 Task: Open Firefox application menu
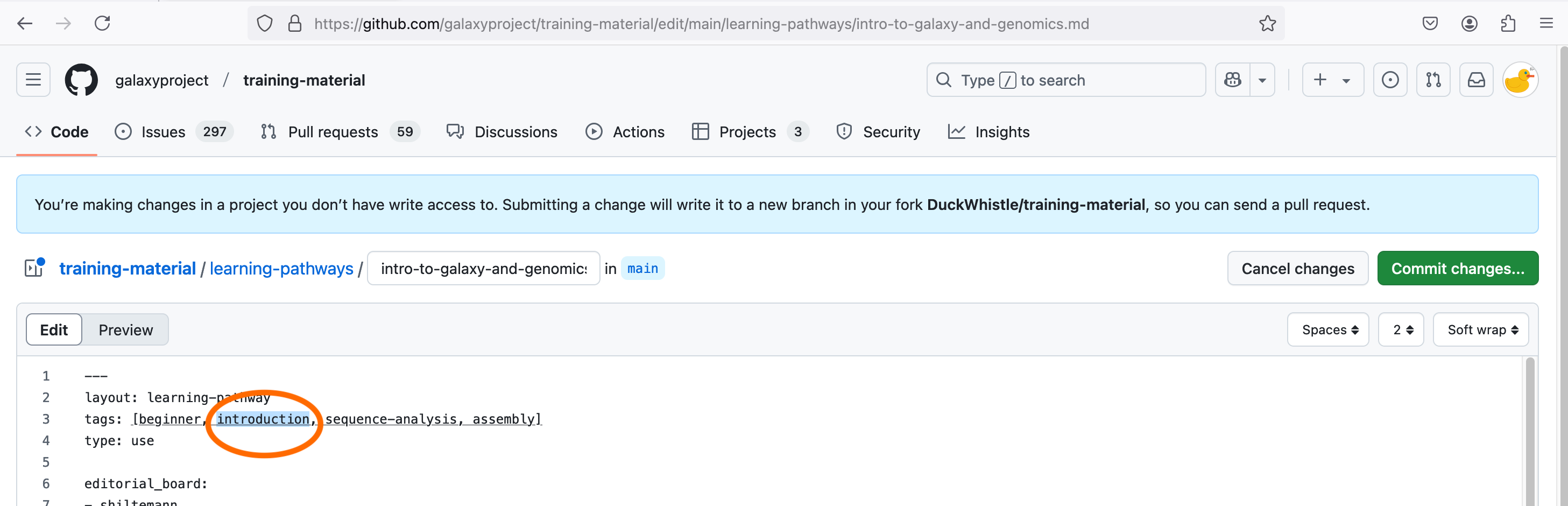(x=1546, y=24)
